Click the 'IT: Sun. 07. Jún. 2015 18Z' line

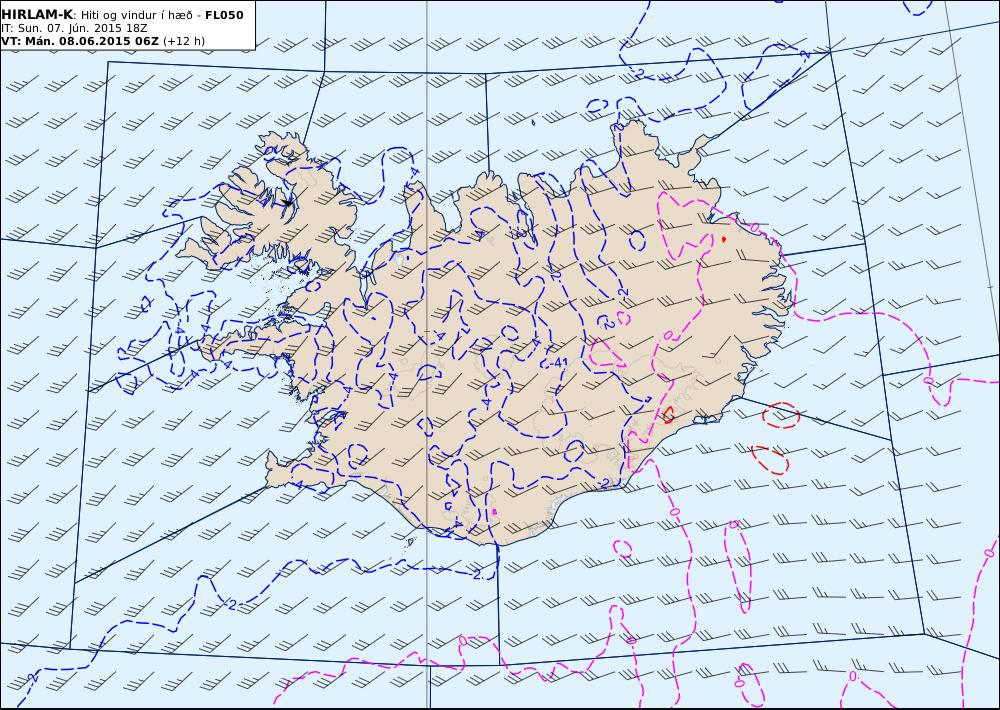click(x=75, y=28)
